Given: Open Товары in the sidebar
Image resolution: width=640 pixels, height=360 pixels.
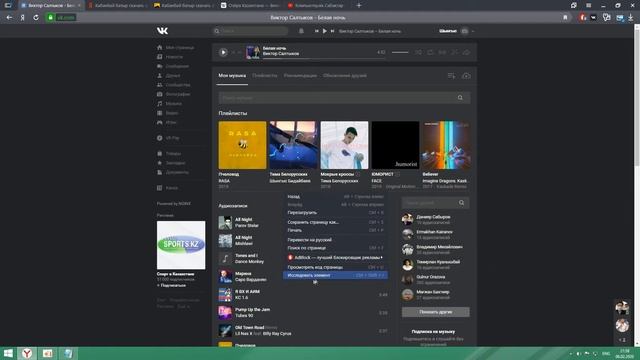Looking at the screenshot, I should (x=169, y=153).
